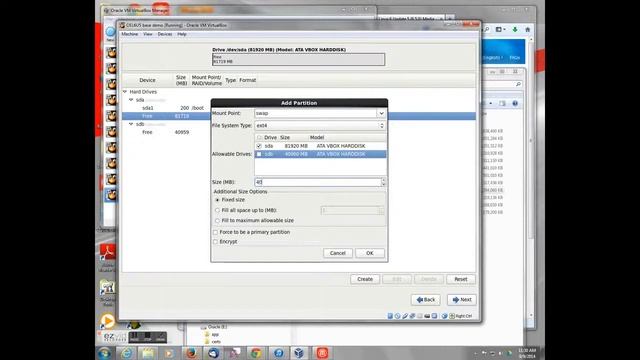Open Firefox from the taskbar
This screenshot has height=360, width=640.
[191, 353]
